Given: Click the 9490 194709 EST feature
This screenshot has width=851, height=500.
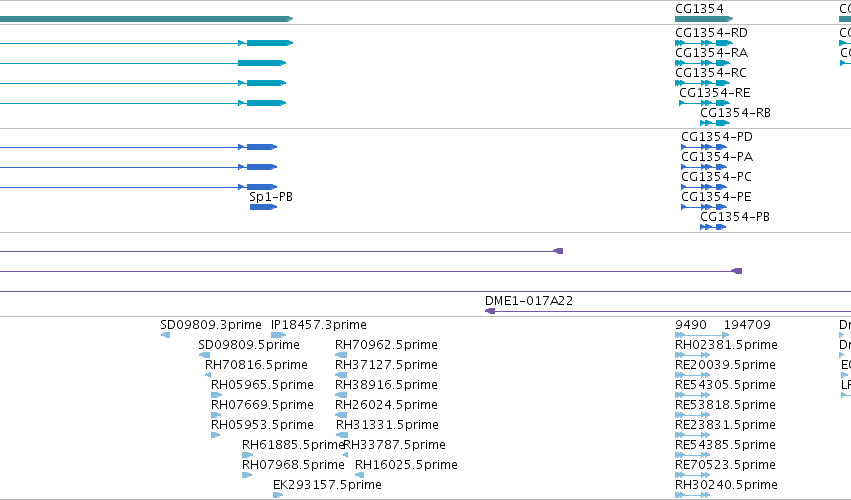Looking at the screenshot, I should coord(702,335).
